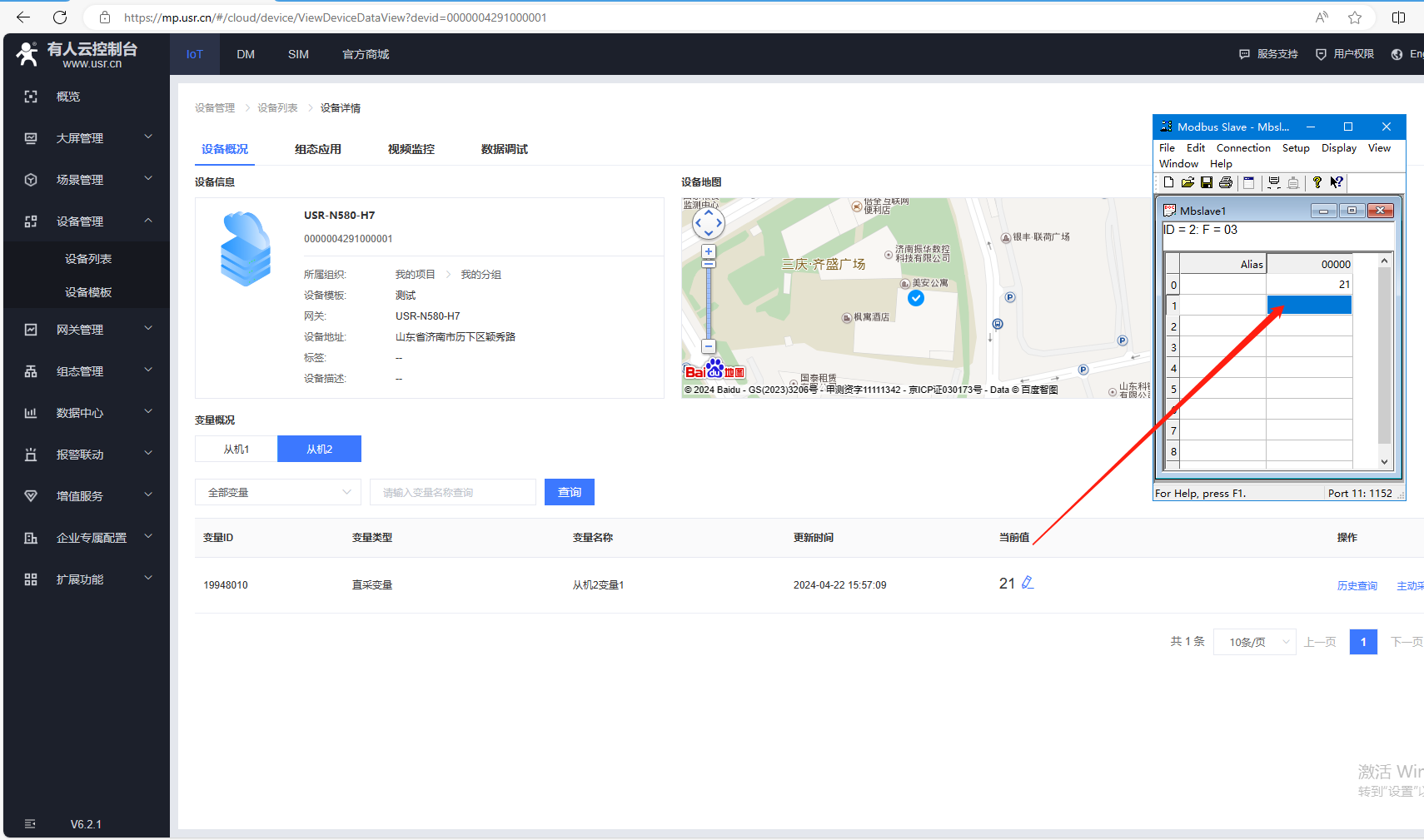Click the New document icon in Modbus Slave

point(1169,182)
